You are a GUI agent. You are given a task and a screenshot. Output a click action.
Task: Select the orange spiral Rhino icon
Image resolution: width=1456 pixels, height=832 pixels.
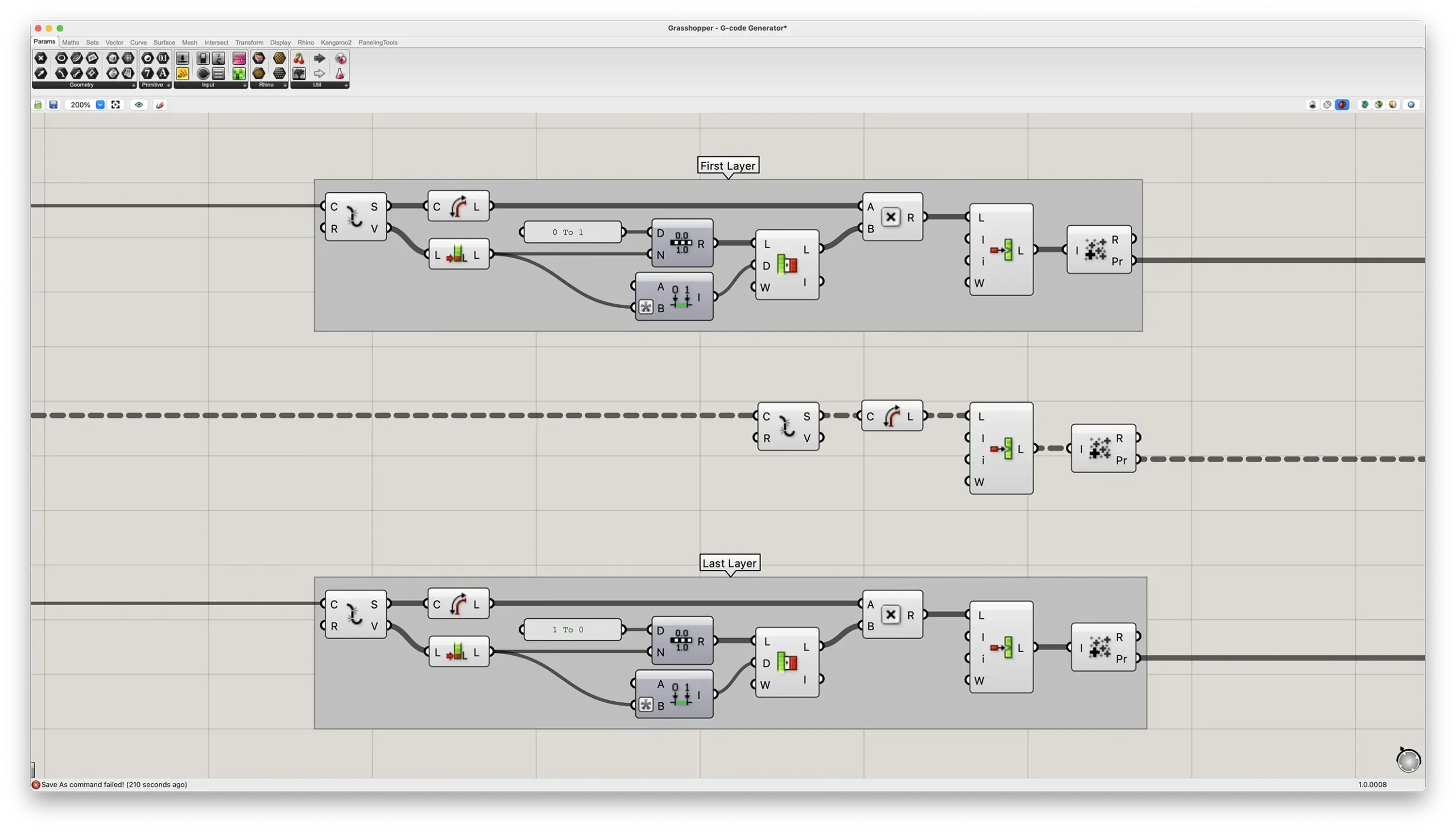[259, 73]
